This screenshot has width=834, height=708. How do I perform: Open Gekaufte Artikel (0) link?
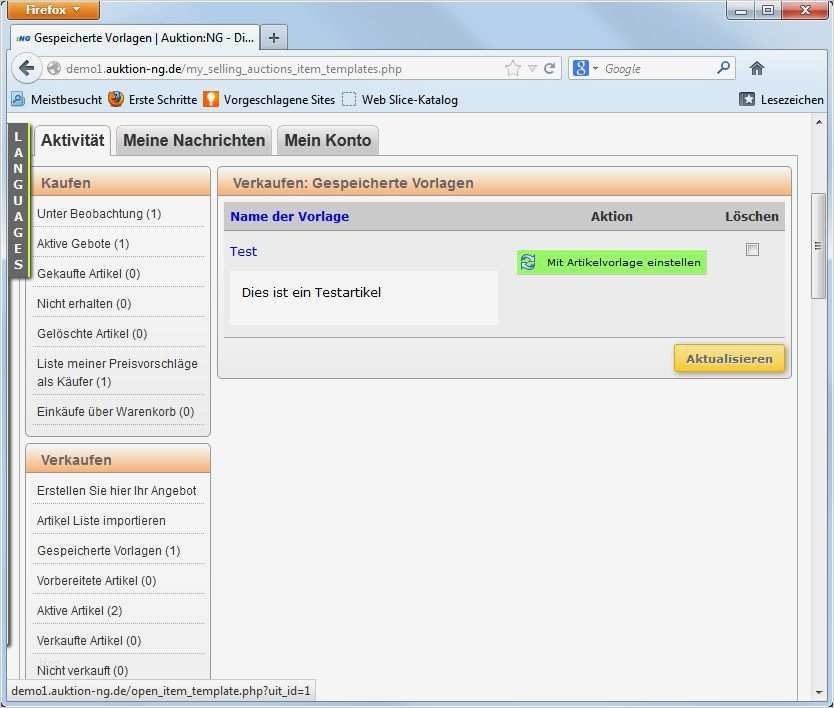tap(88, 273)
